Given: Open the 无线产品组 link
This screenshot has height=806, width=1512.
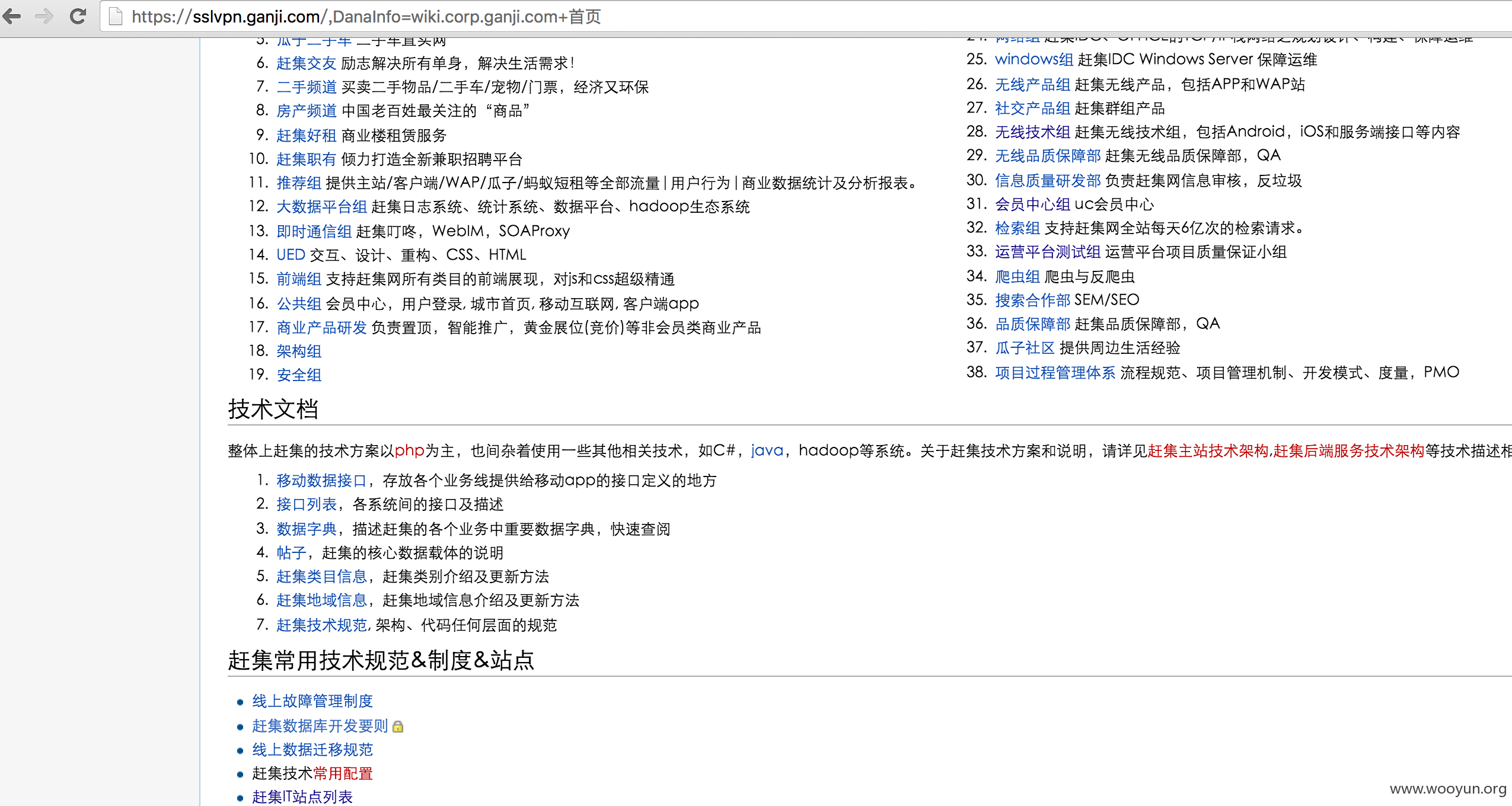Looking at the screenshot, I should [x=1032, y=84].
